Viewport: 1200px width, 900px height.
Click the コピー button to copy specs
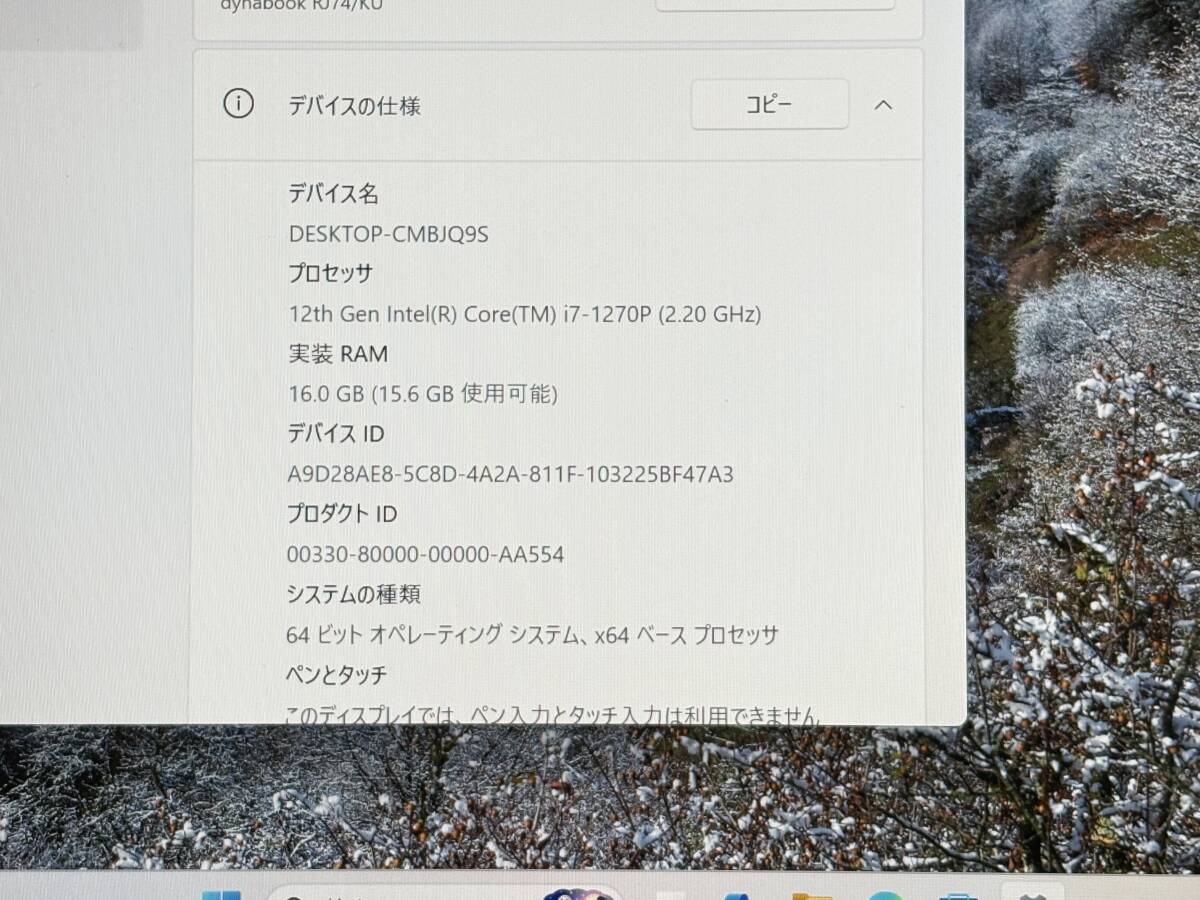tap(770, 104)
